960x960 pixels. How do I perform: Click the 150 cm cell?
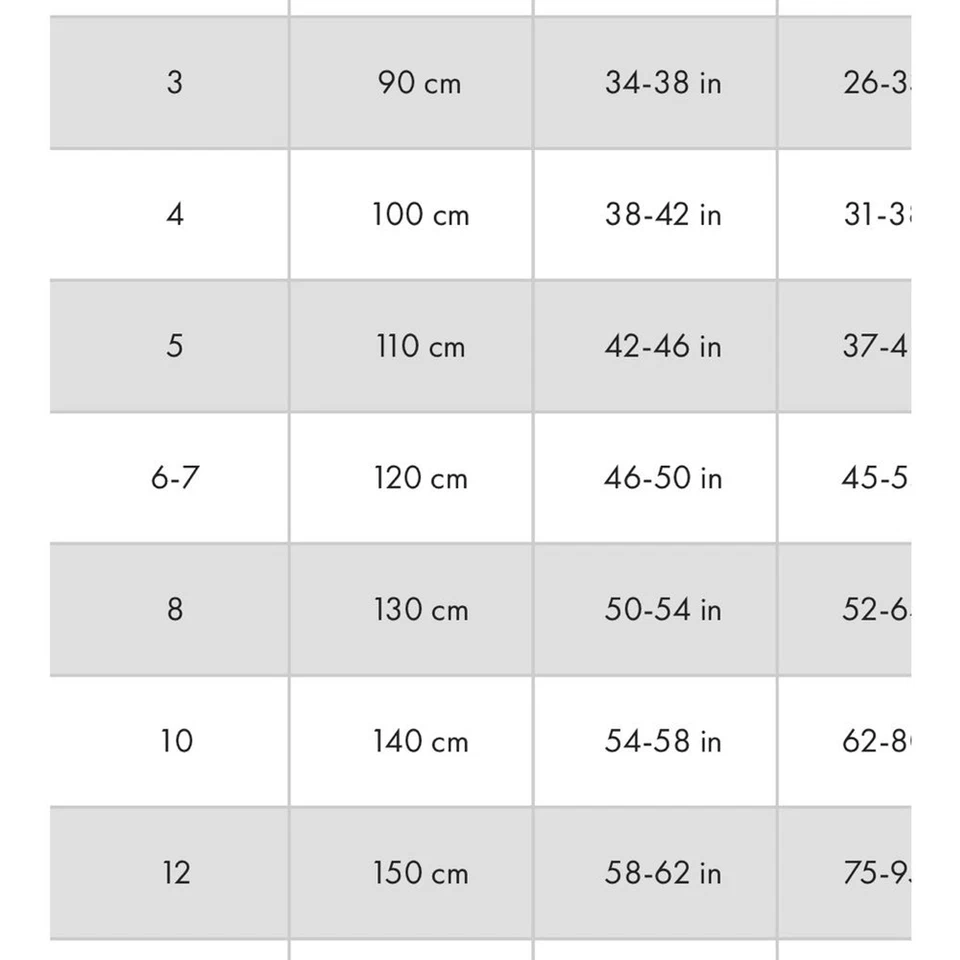click(420, 873)
